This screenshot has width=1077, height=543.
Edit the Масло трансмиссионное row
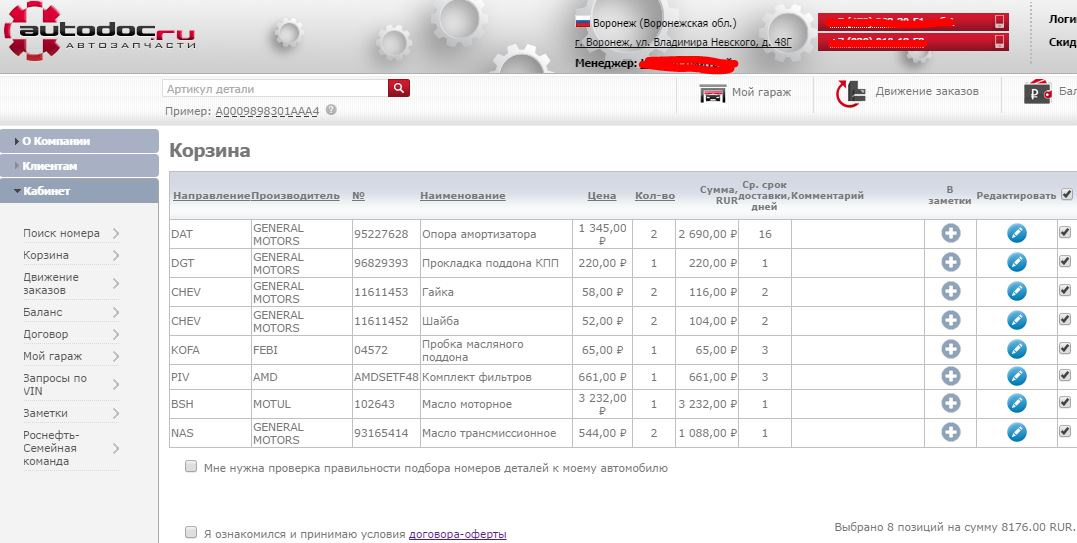click(1017, 432)
